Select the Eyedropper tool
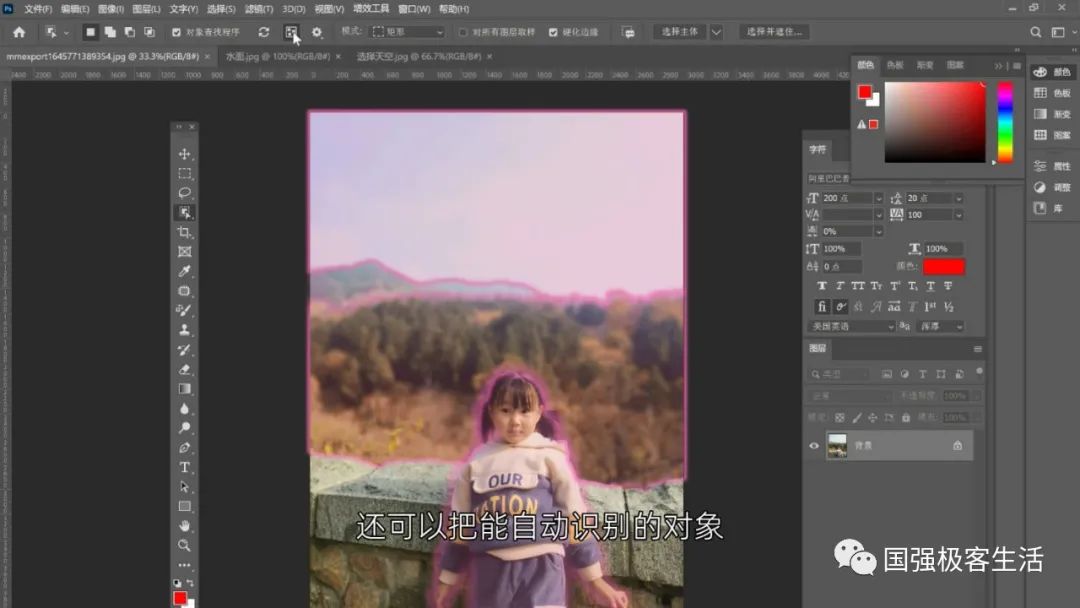This screenshot has width=1080, height=608. point(185,271)
